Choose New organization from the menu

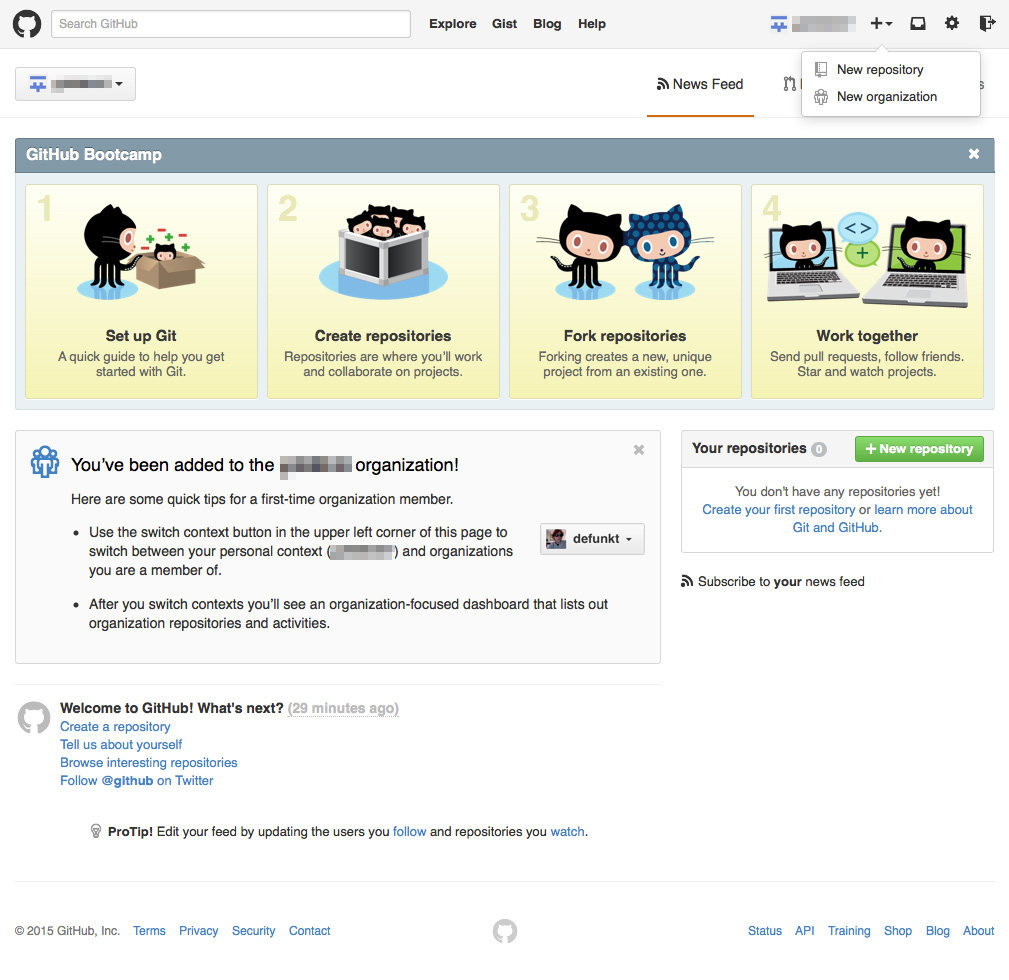click(886, 97)
